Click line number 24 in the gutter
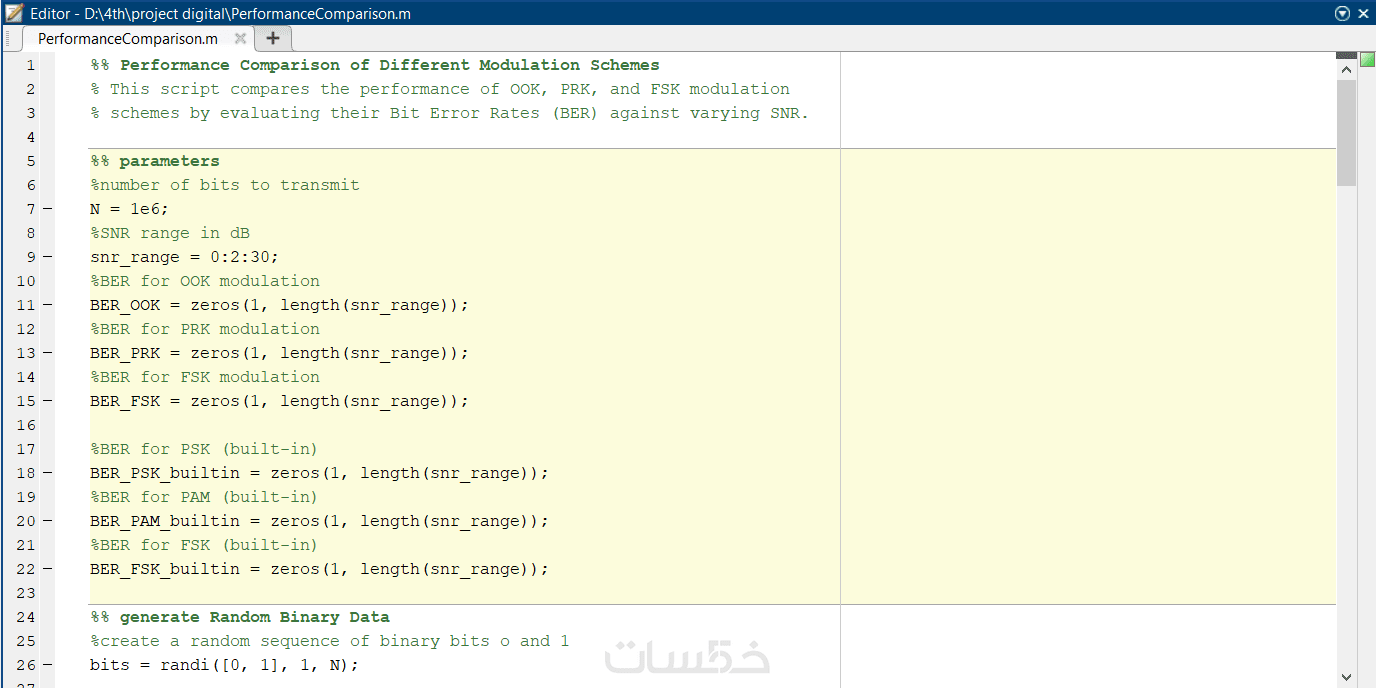This screenshot has height=688, width=1376. (x=26, y=617)
